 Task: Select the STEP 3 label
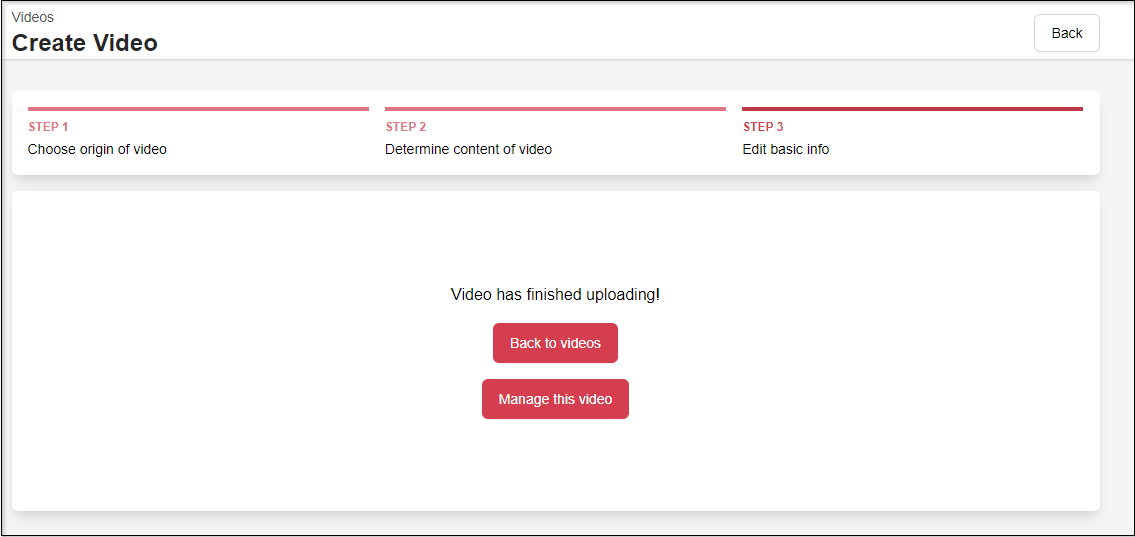tap(763, 127)
